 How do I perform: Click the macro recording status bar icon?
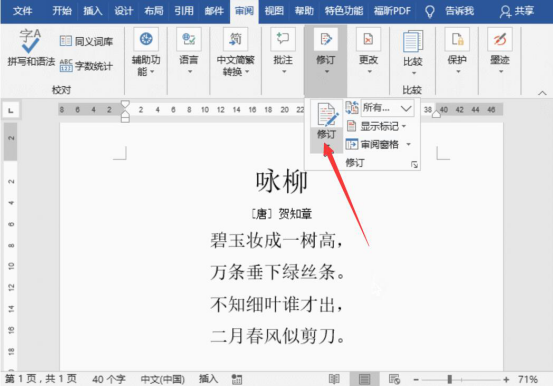click(237, 380)
